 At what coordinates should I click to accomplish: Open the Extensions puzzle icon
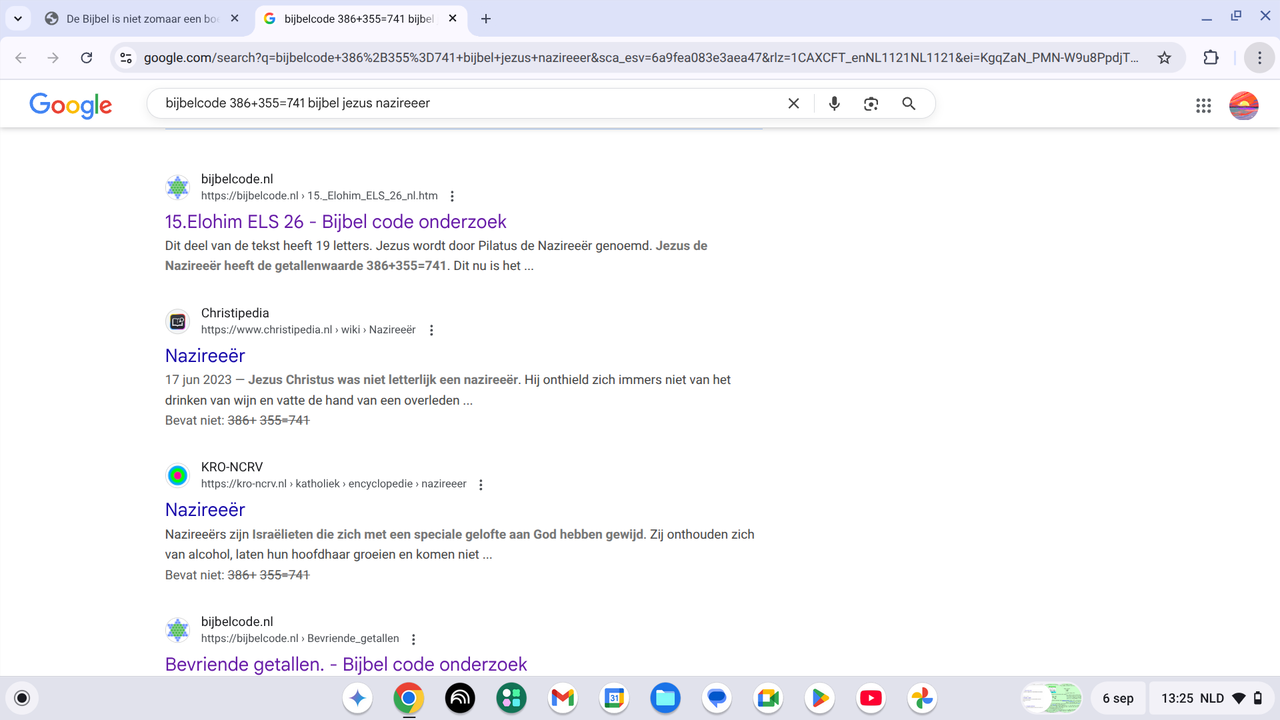[1211, 58]
